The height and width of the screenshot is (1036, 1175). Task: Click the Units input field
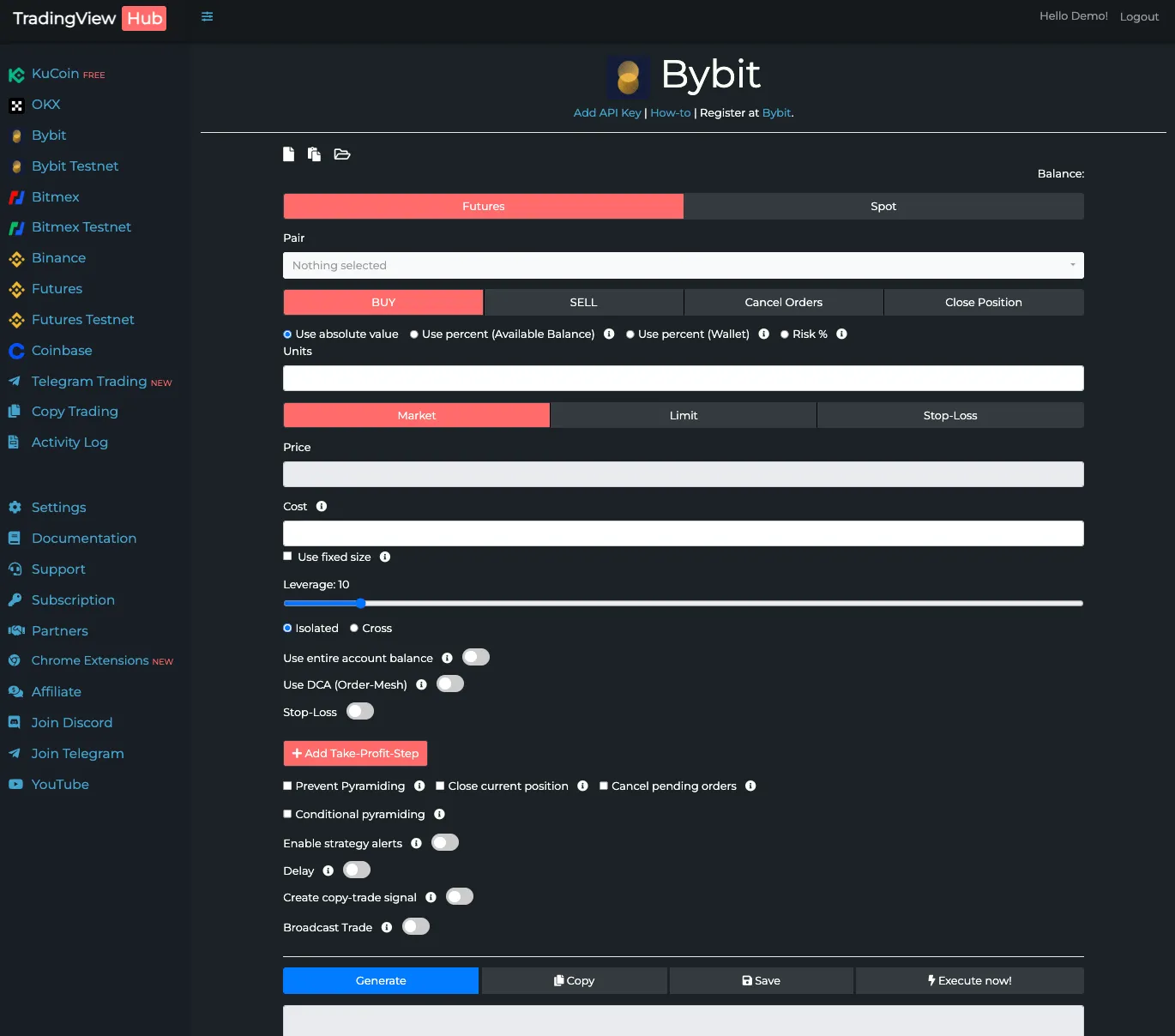point(683,379)
